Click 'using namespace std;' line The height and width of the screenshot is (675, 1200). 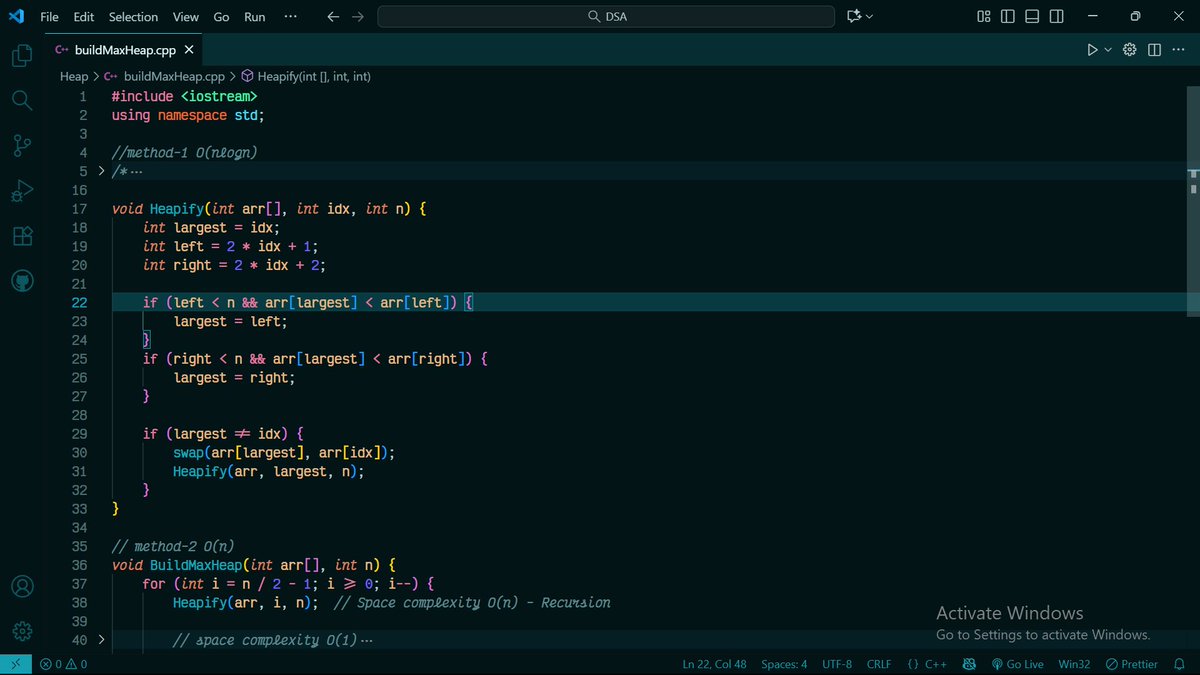tap(187, 115)
